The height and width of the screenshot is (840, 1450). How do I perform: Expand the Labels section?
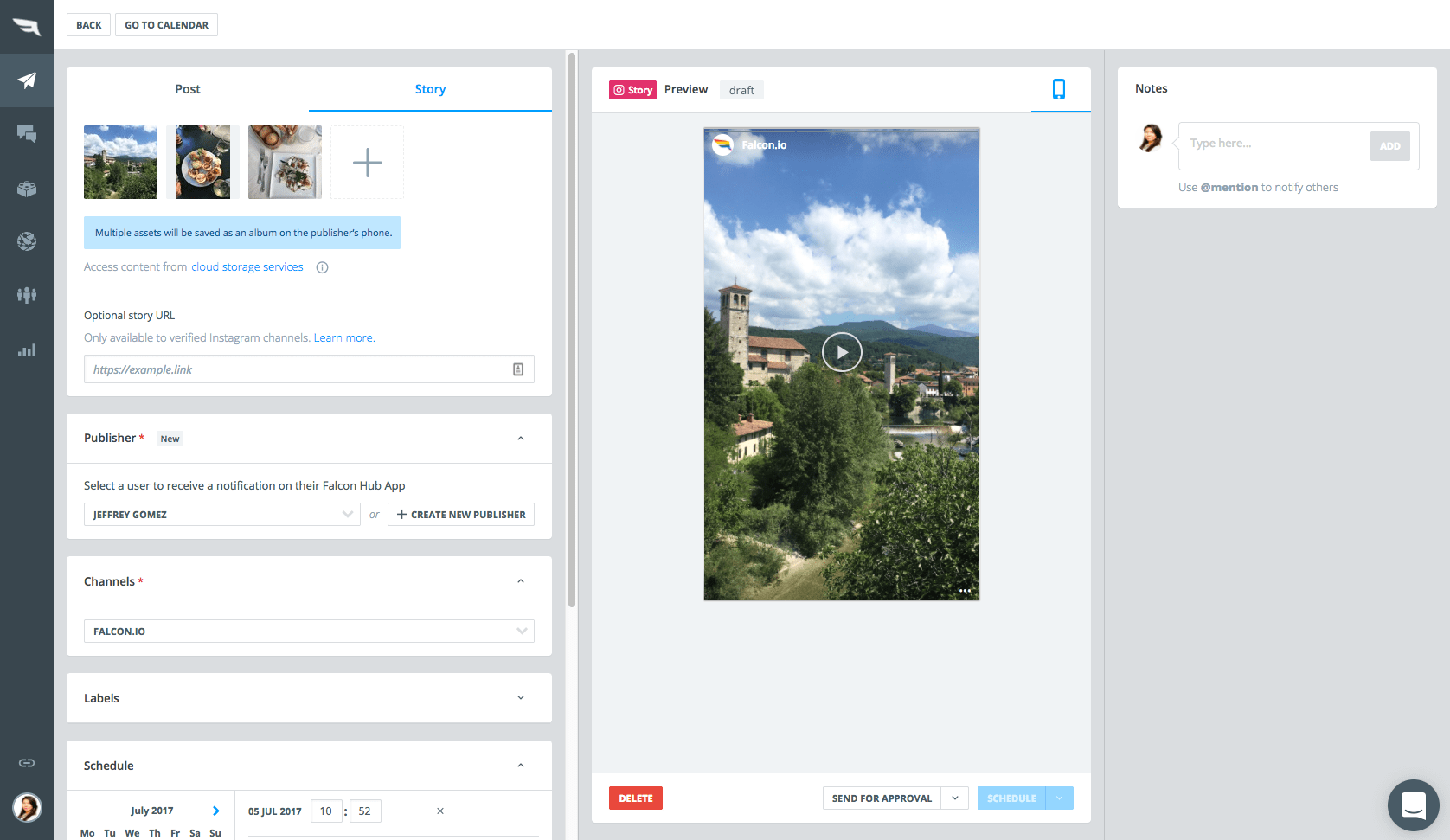tap(521, 698)
